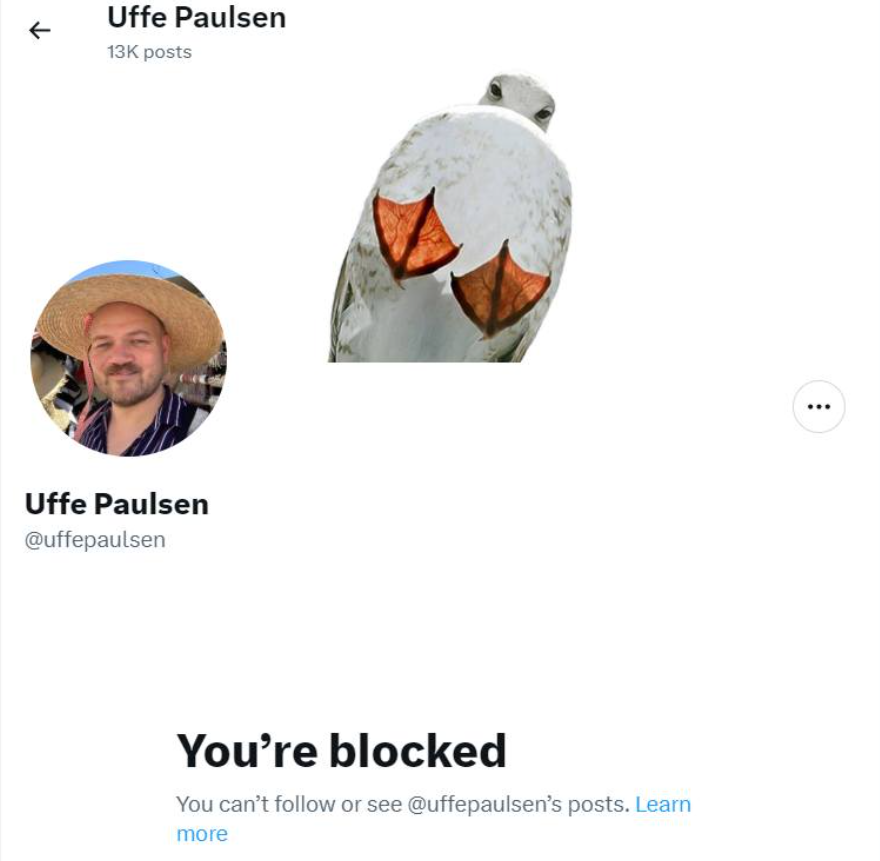Click the gray @uffepaulsen handle under the name
Image resolution: width=880 pixels, height=861 pixels.
[x=95, y=539]
